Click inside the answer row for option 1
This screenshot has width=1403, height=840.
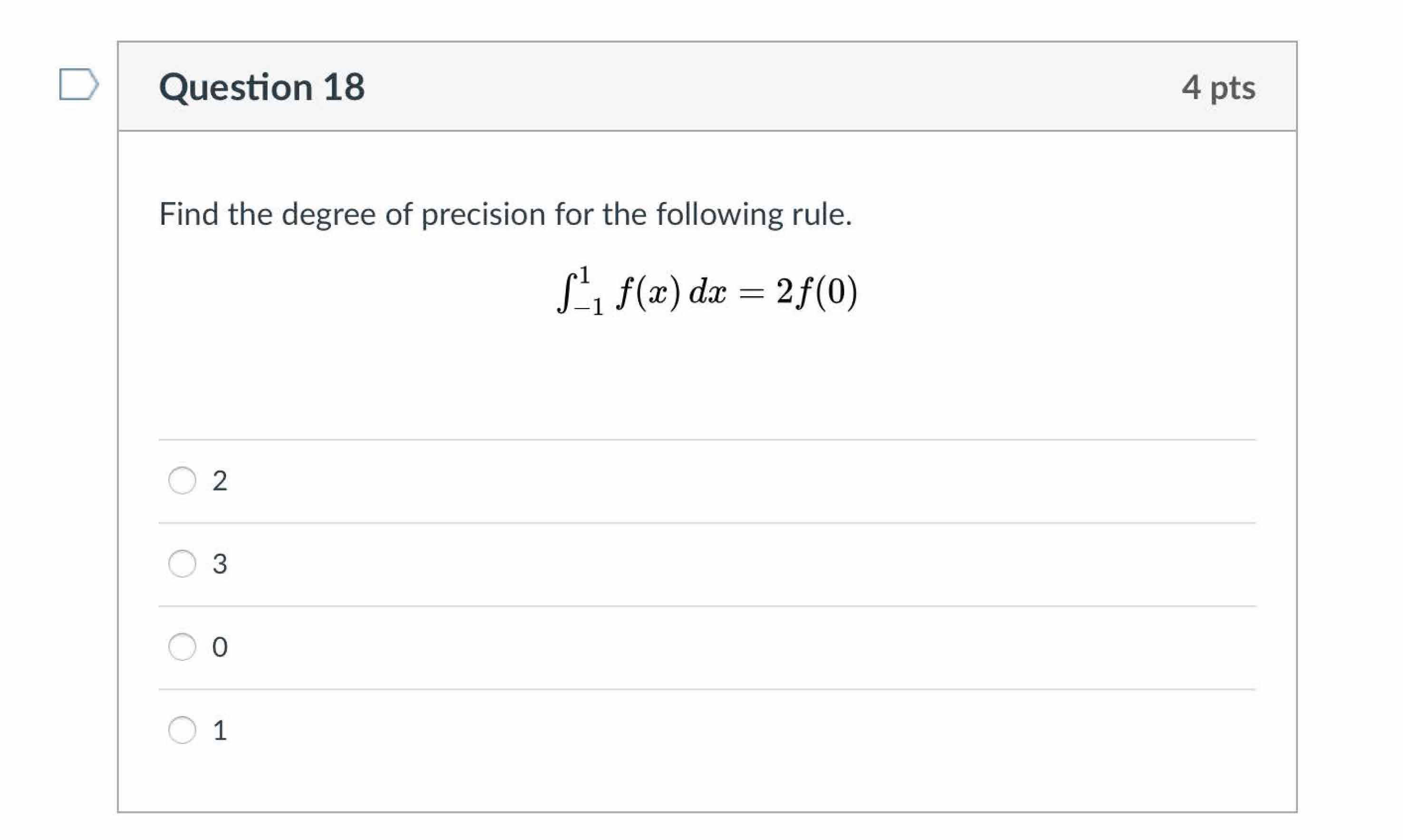pos(679,731)
